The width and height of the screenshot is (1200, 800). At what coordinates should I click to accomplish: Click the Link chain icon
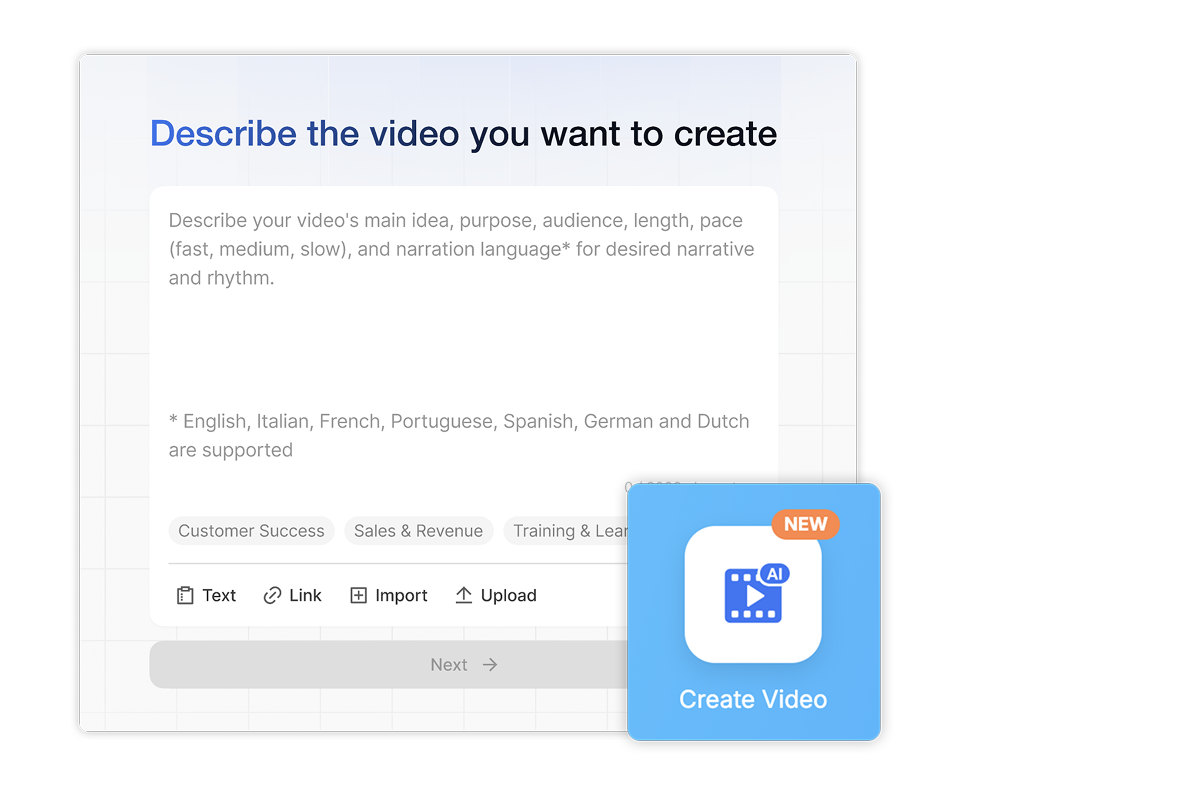click(271, 595)
